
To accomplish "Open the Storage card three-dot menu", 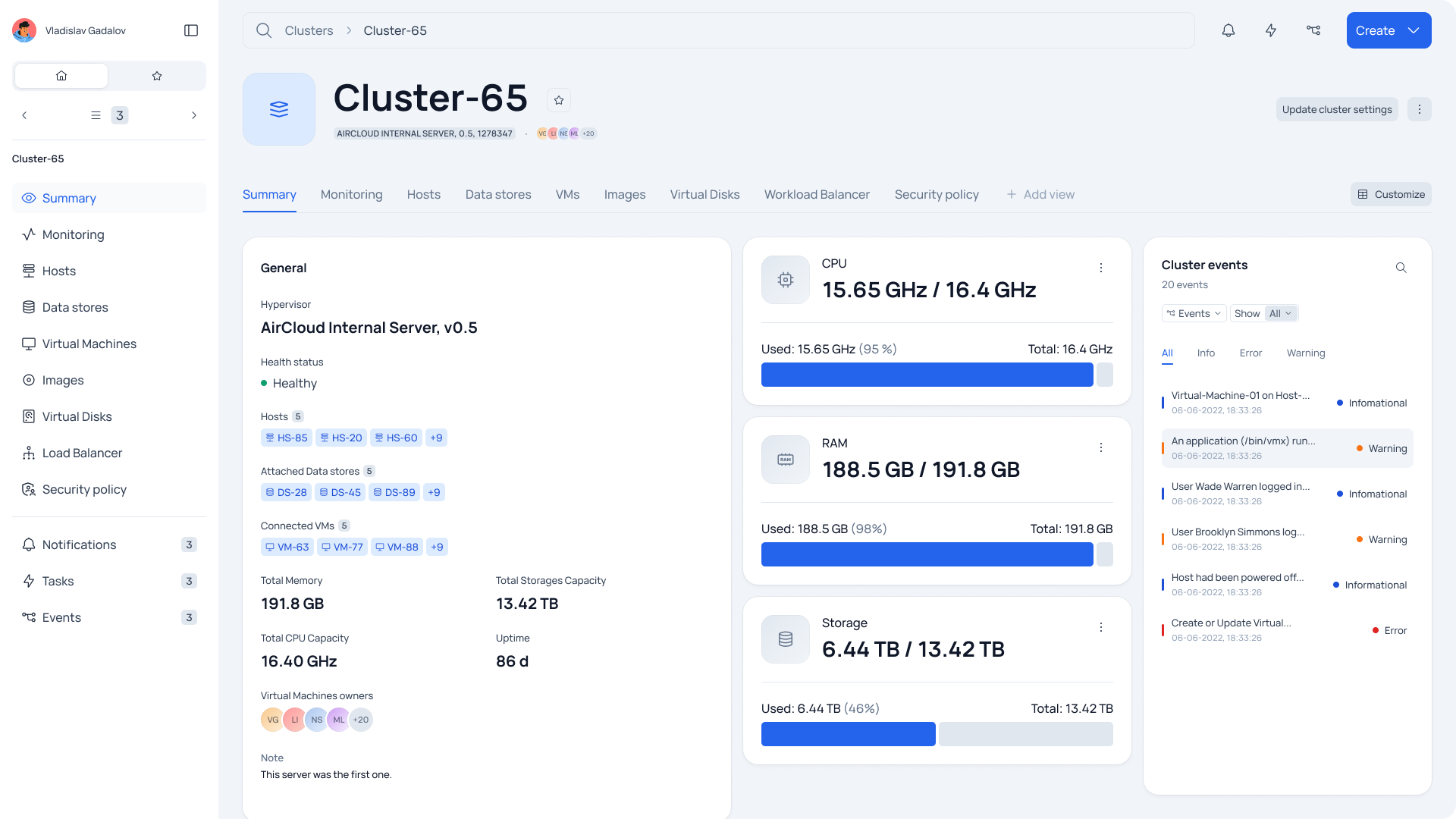I will coord(1101,627).
